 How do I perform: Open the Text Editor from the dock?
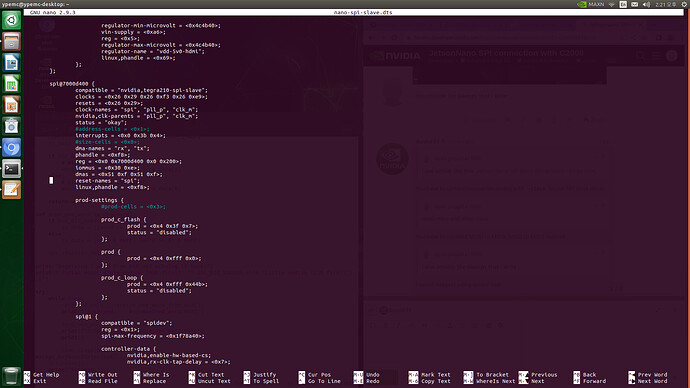click(11, 190)
